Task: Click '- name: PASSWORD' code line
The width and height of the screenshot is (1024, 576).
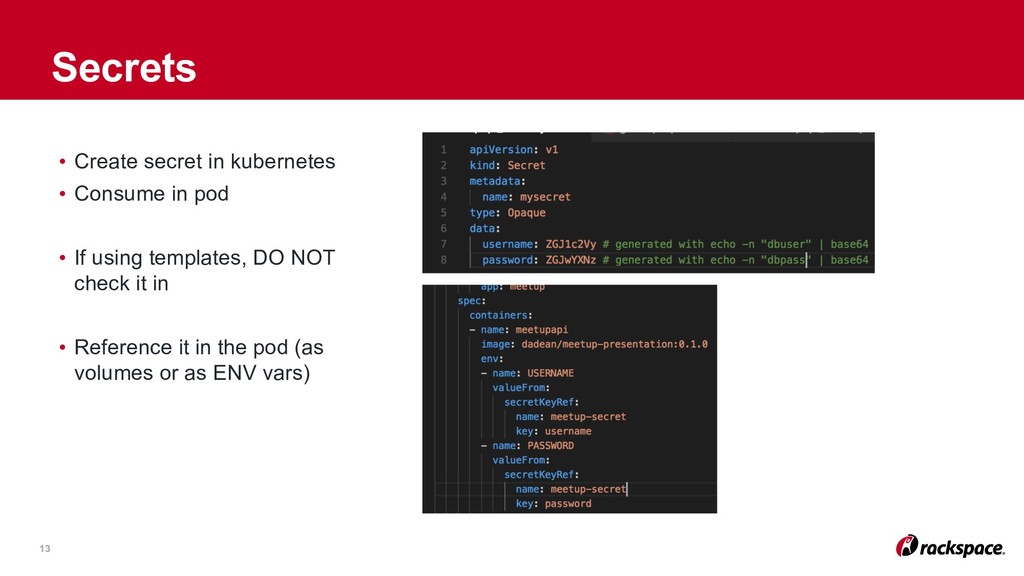Action: pyautogui.click(x=527, y=445)
